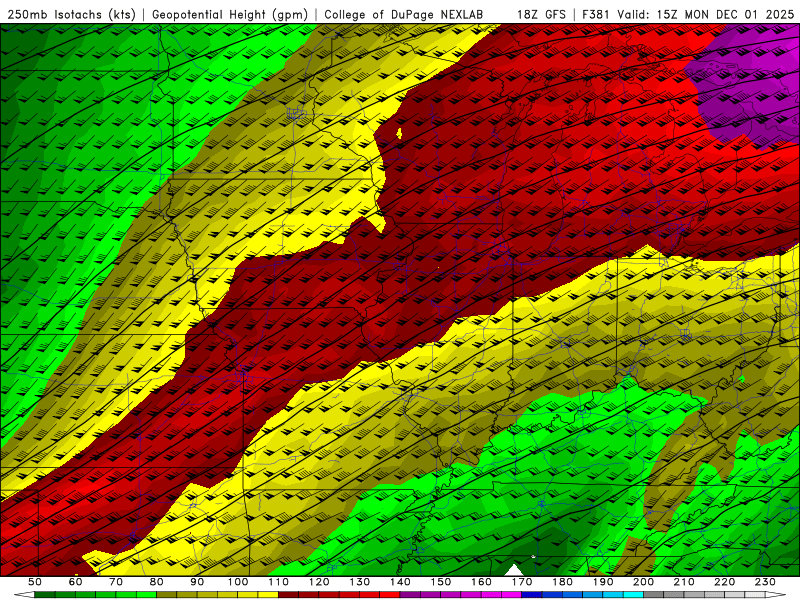Click the legend value '50'
The width and height of the screenshot is (800, 600).
coord(35,582)
